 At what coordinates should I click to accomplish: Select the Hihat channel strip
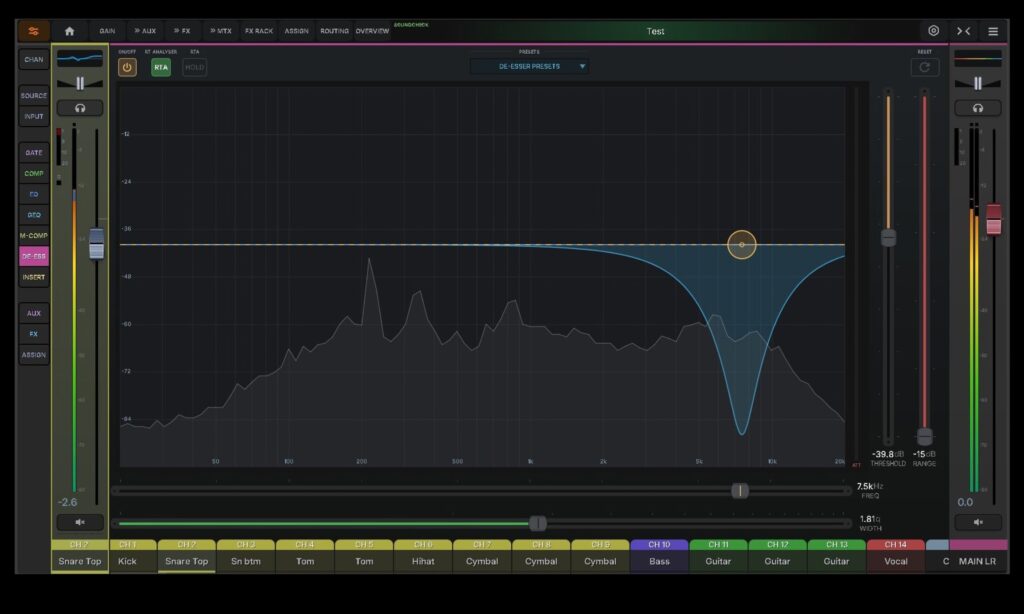click(423, 556)
